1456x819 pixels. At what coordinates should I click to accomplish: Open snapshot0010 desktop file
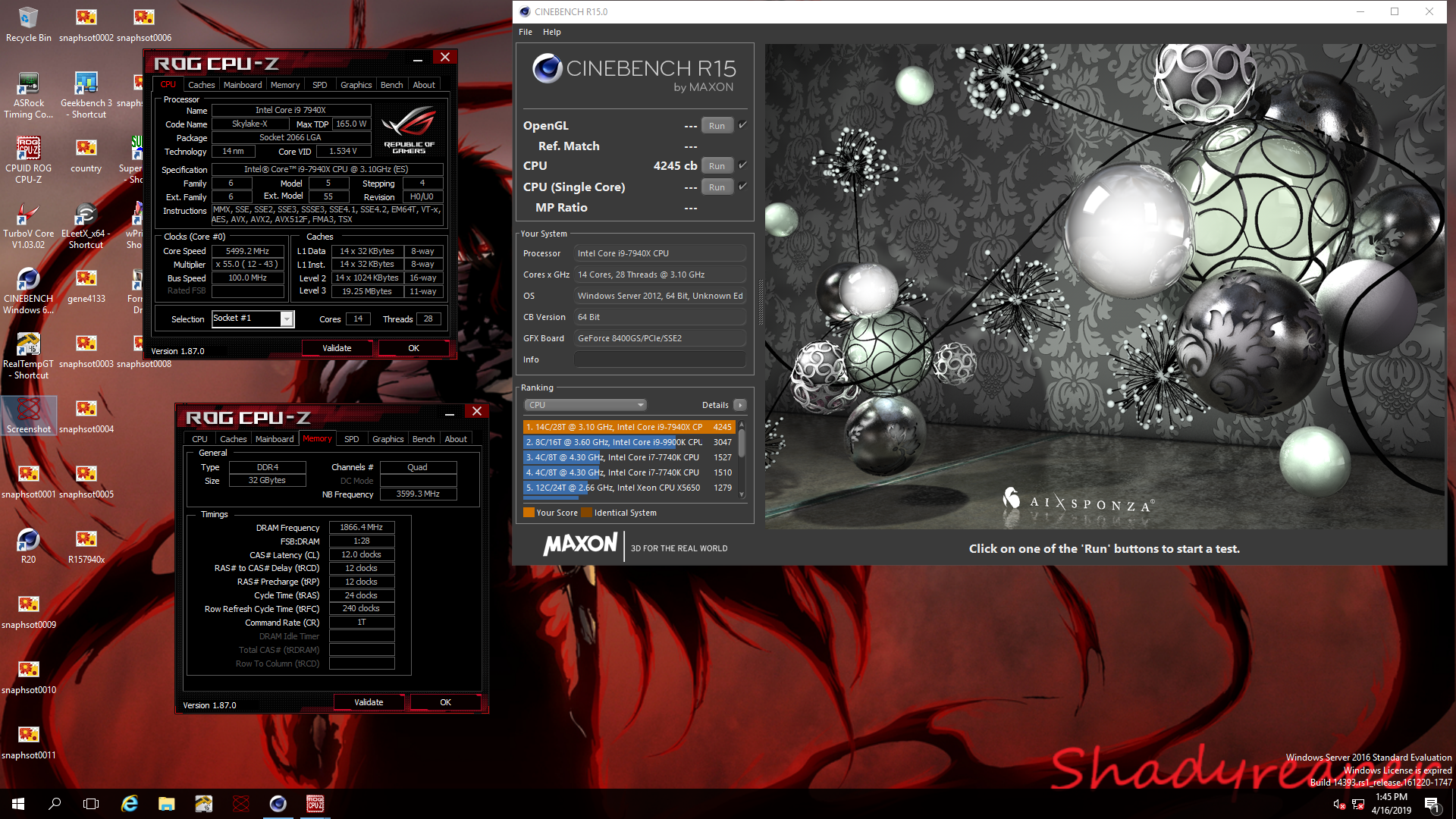coord(28,676)
